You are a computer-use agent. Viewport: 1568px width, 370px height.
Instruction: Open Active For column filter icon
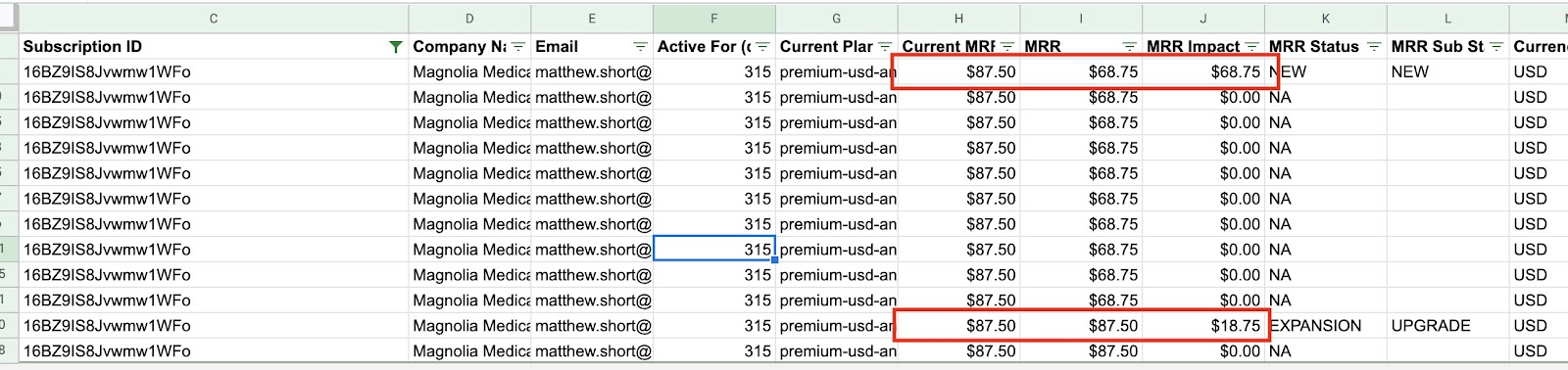coord(762,46)
